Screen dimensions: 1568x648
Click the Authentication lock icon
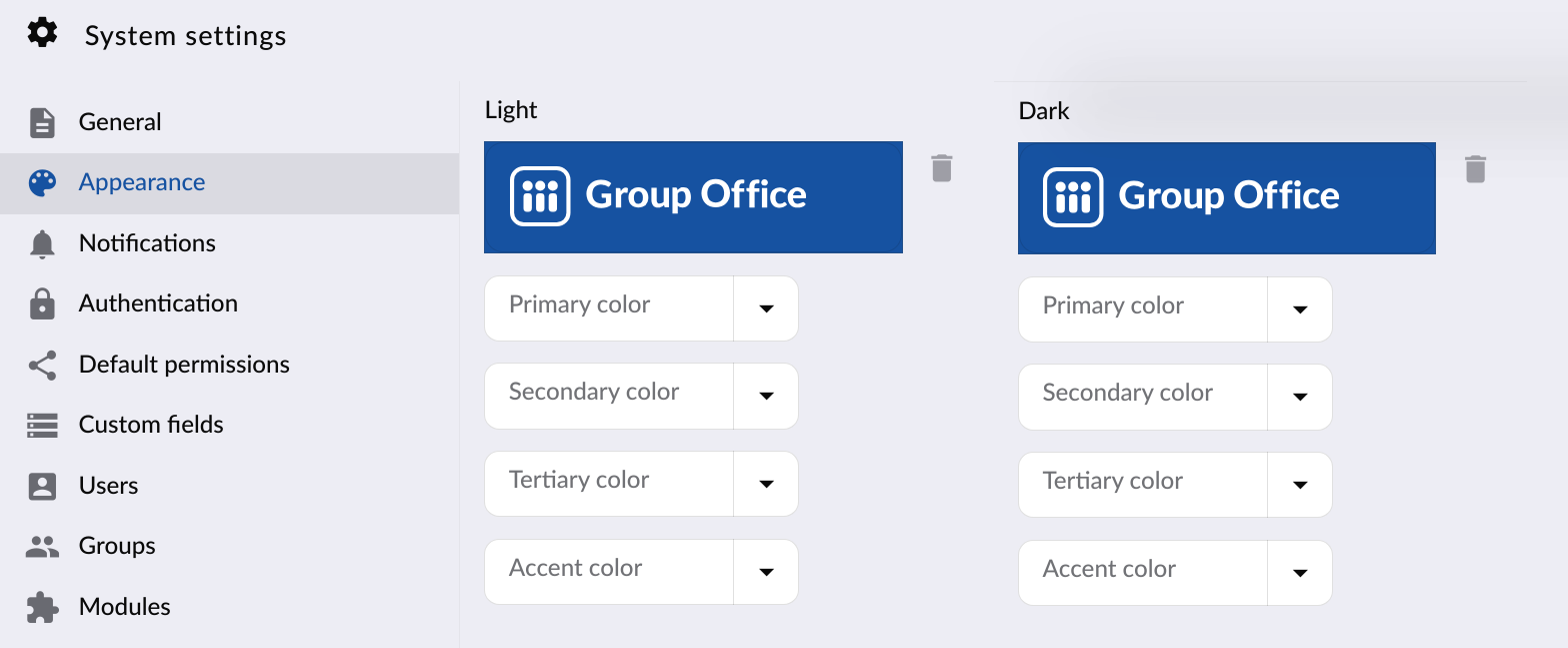tap(42, 304)
